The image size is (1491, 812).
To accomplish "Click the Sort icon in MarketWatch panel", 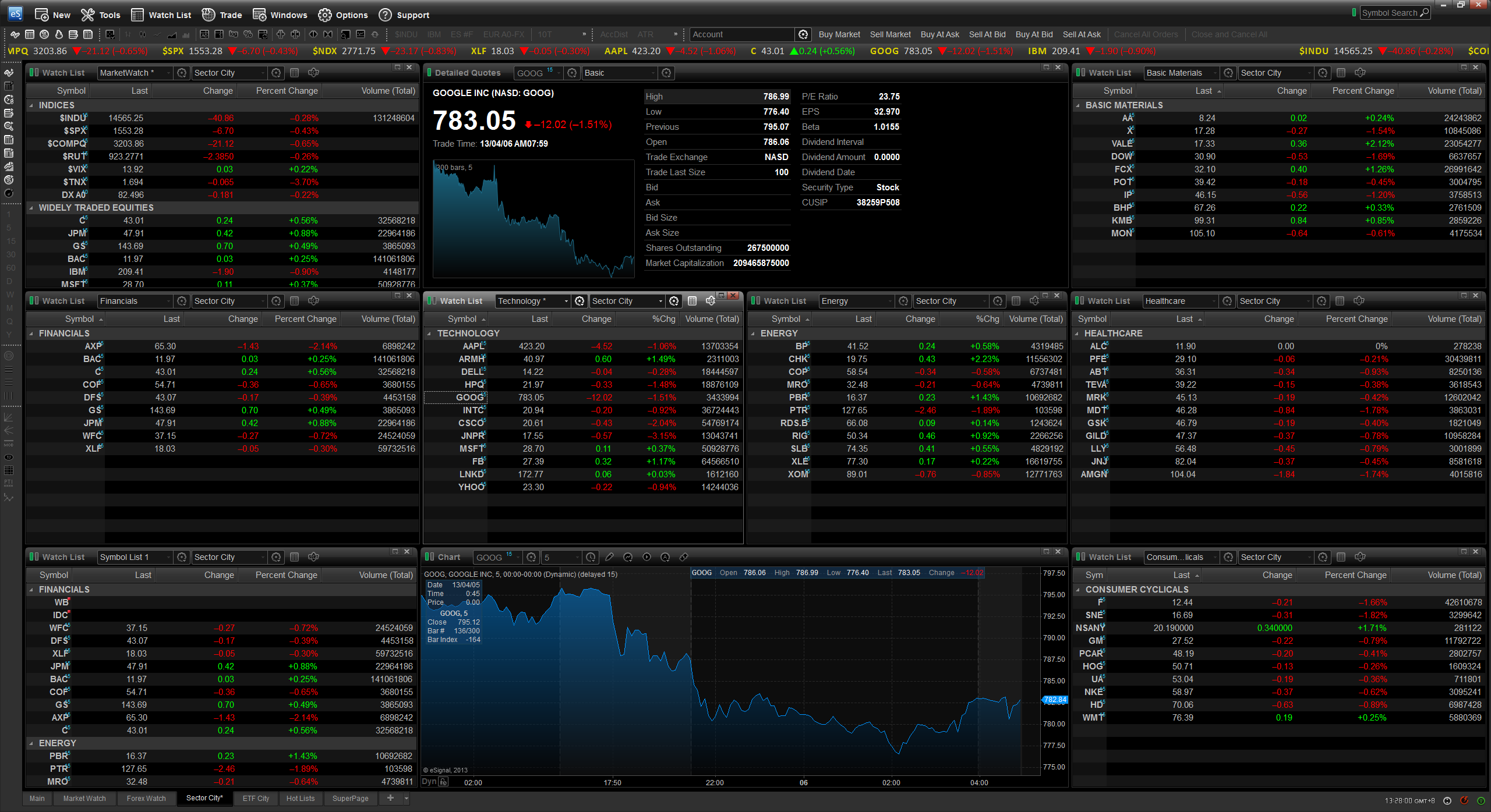I will pos(313,73).
